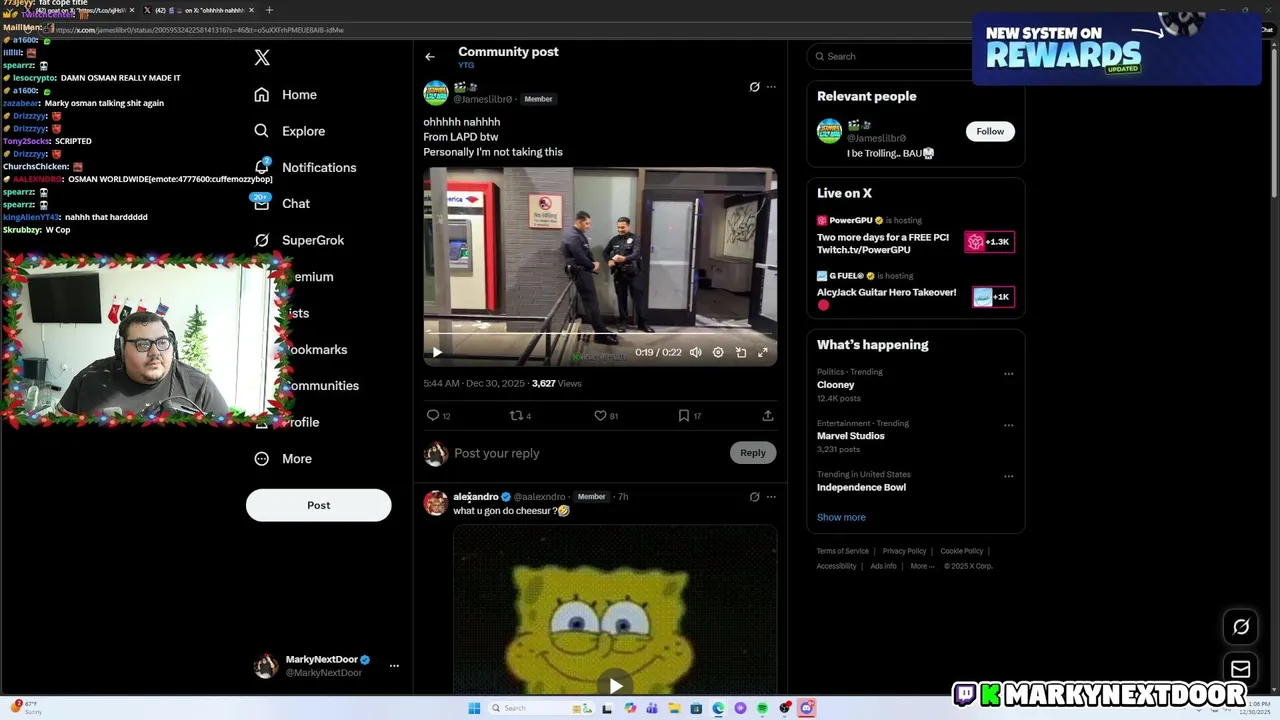Toggle picture-in-picture on the video
This screenshot has height=720, width=1280.
[741, 352]
